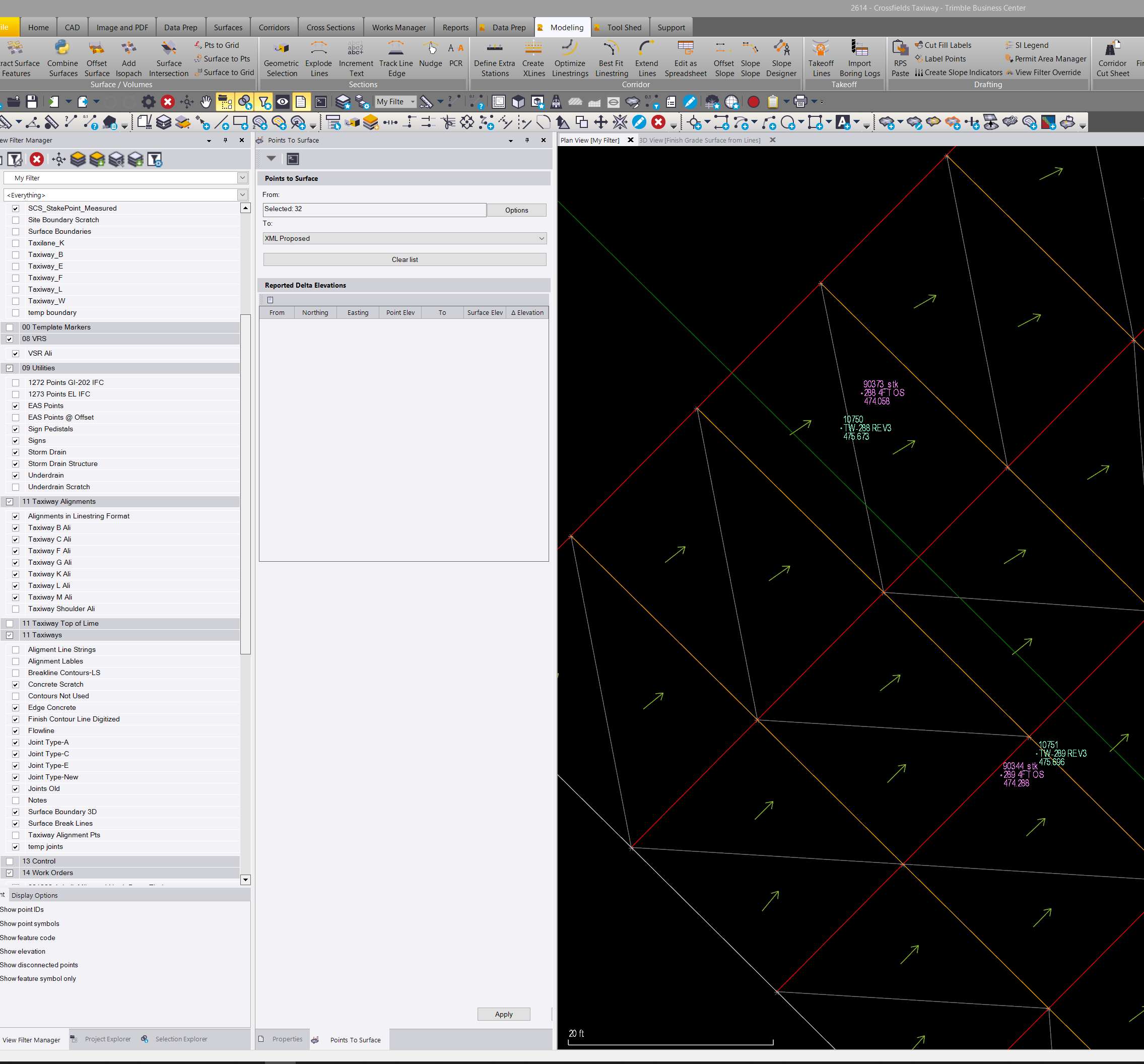The height and width of the screenshot is (1064, 1144).
Task: Check the Taxiway Shoulder Ali checkbox
Action: [16, 609]
